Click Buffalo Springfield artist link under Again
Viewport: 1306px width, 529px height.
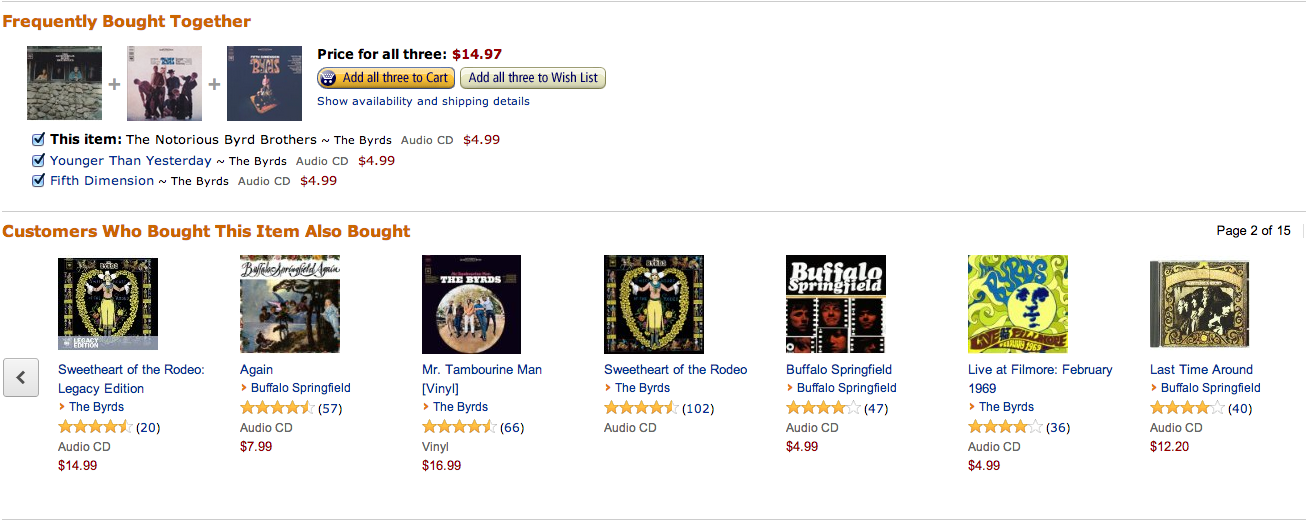[x=300, y=388]
